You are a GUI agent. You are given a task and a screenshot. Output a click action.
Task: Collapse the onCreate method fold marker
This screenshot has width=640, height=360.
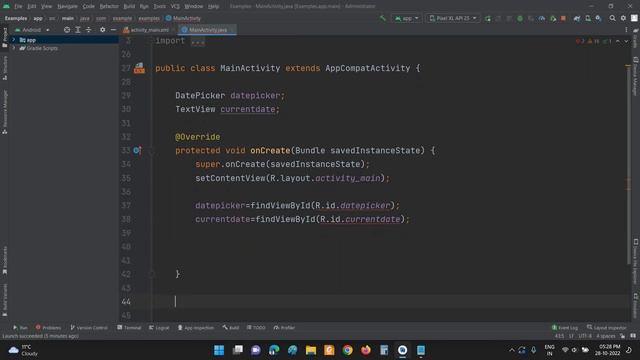151,151
